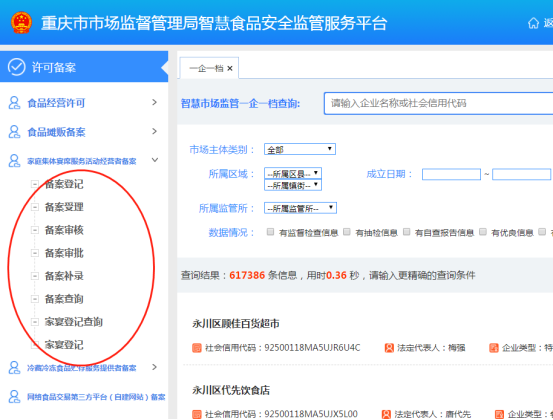Open the 许可备案 sidebar section
The height and width of the screenshot is (420, 553).
tap(84, 67)
